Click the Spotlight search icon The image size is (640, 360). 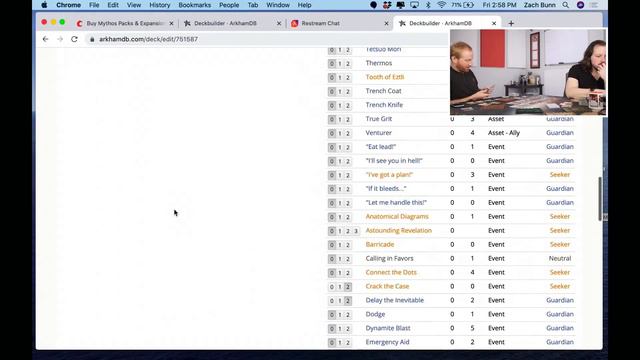[565, 5]
